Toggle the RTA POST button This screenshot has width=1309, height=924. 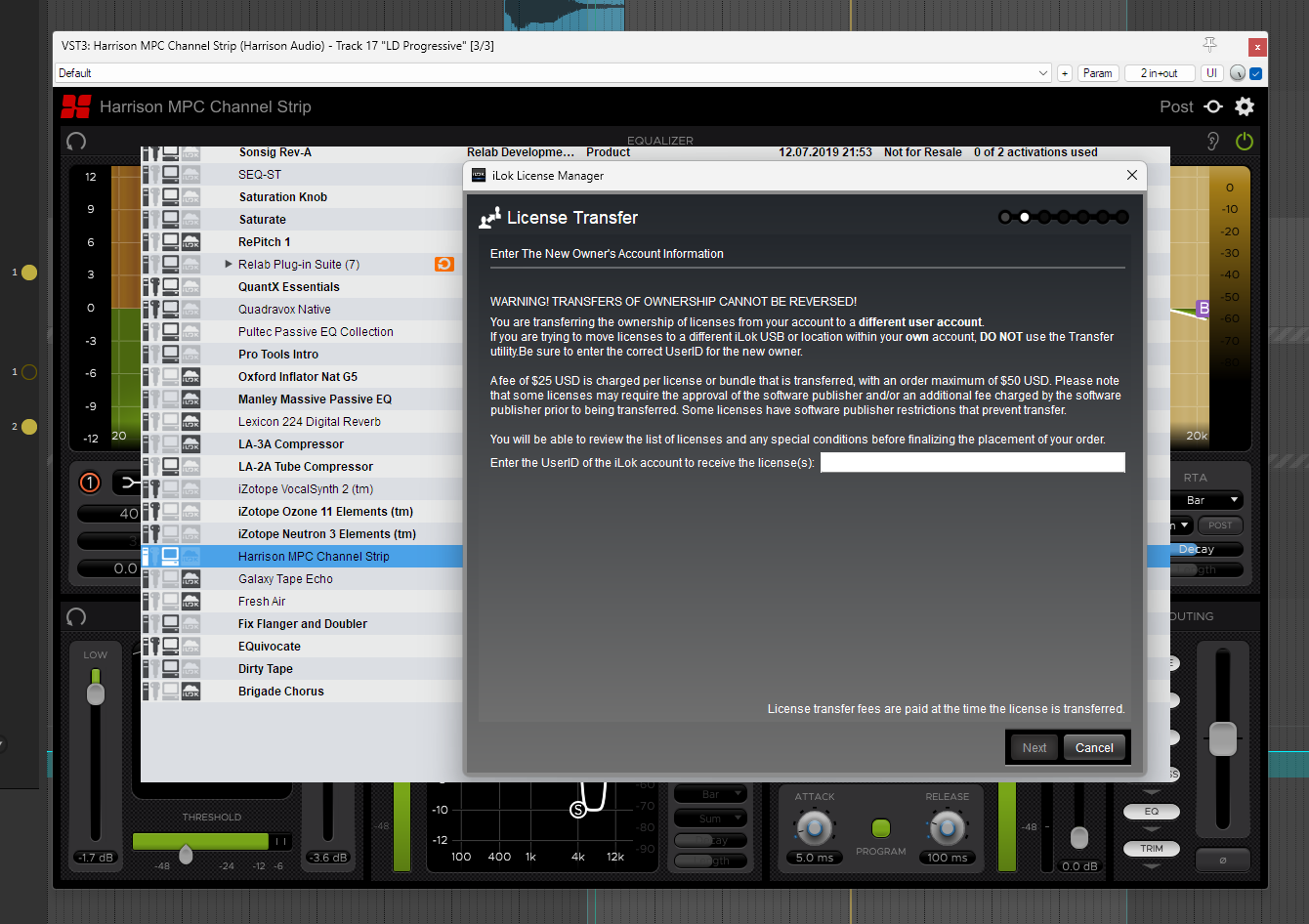click(1220, 525)
